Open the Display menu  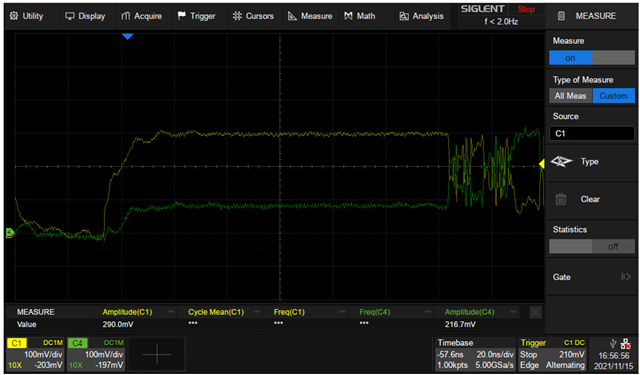85,16
